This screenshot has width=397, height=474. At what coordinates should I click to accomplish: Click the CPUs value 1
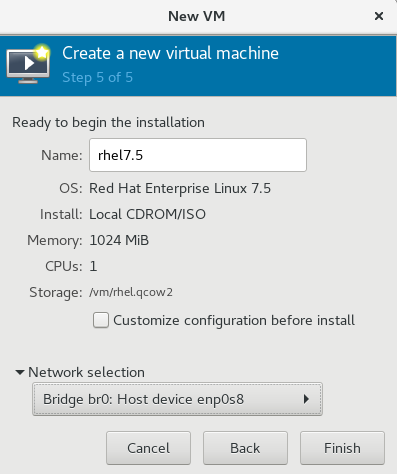coord(93,266)
